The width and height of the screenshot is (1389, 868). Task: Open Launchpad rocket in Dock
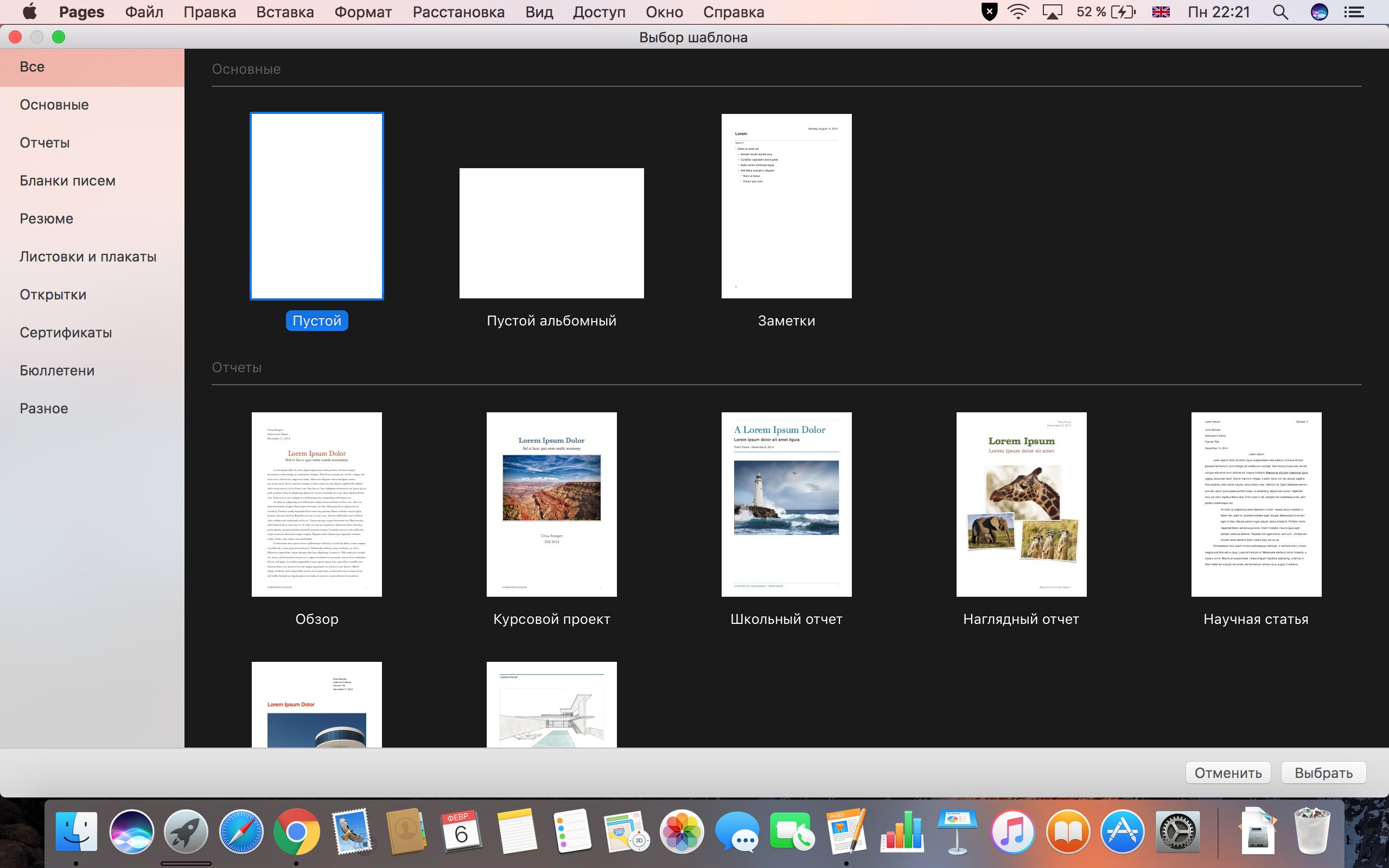click(x=186, y=832)
